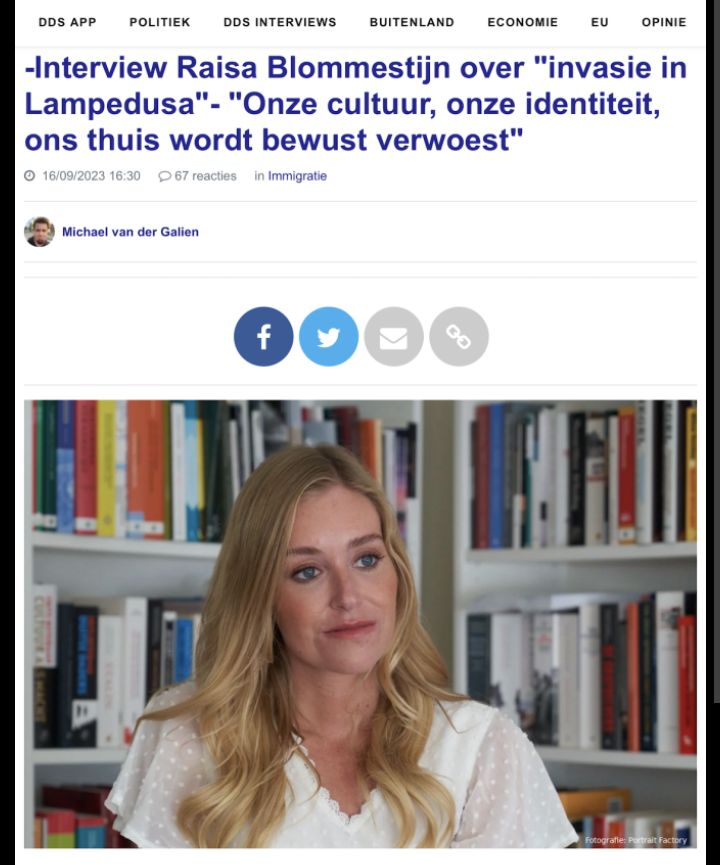Share article via email icon
Image resolution: width=720 pixels, height=865 pixels.
[393, 337]
